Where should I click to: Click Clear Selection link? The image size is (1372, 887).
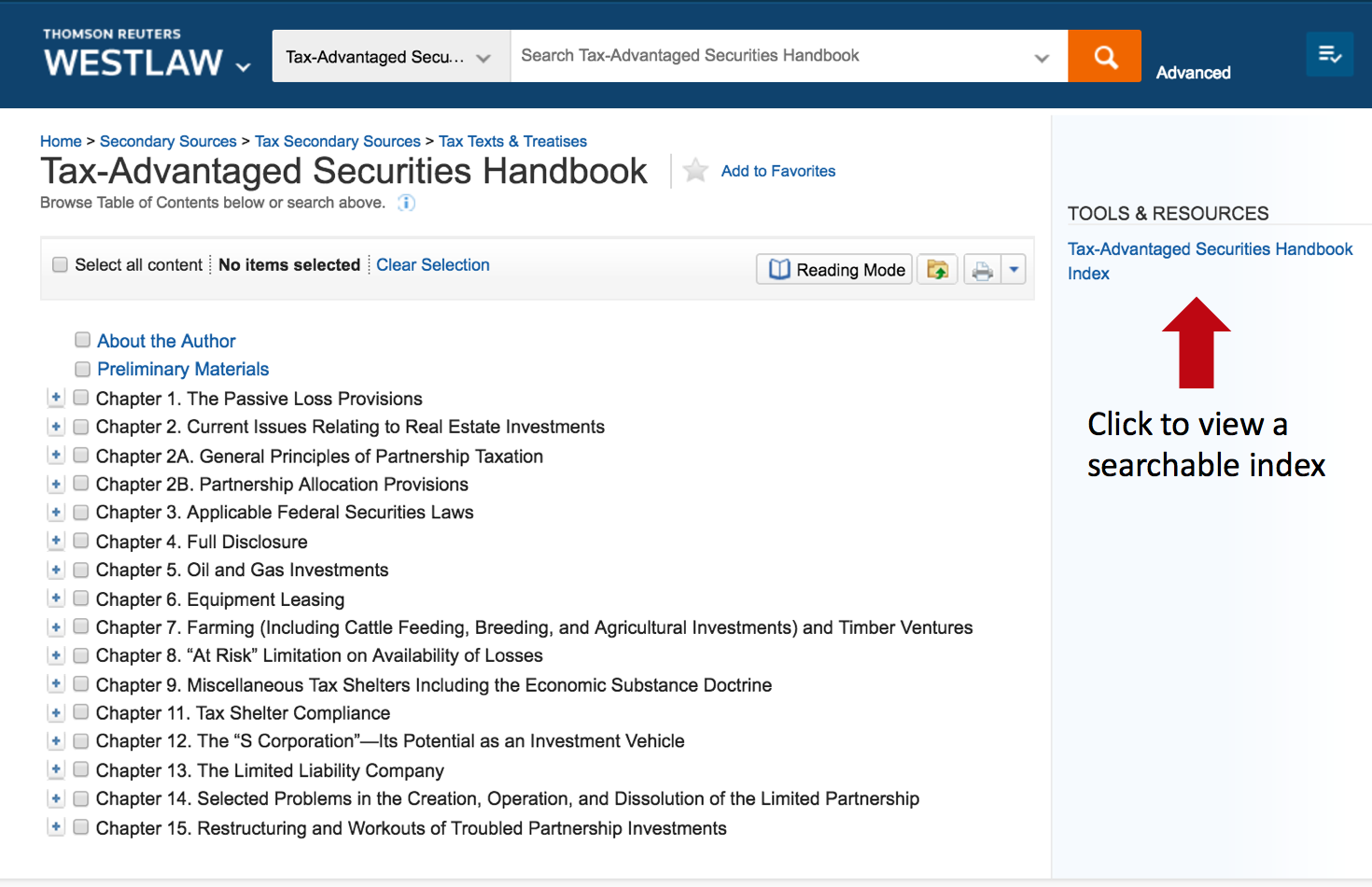point(432,265)
